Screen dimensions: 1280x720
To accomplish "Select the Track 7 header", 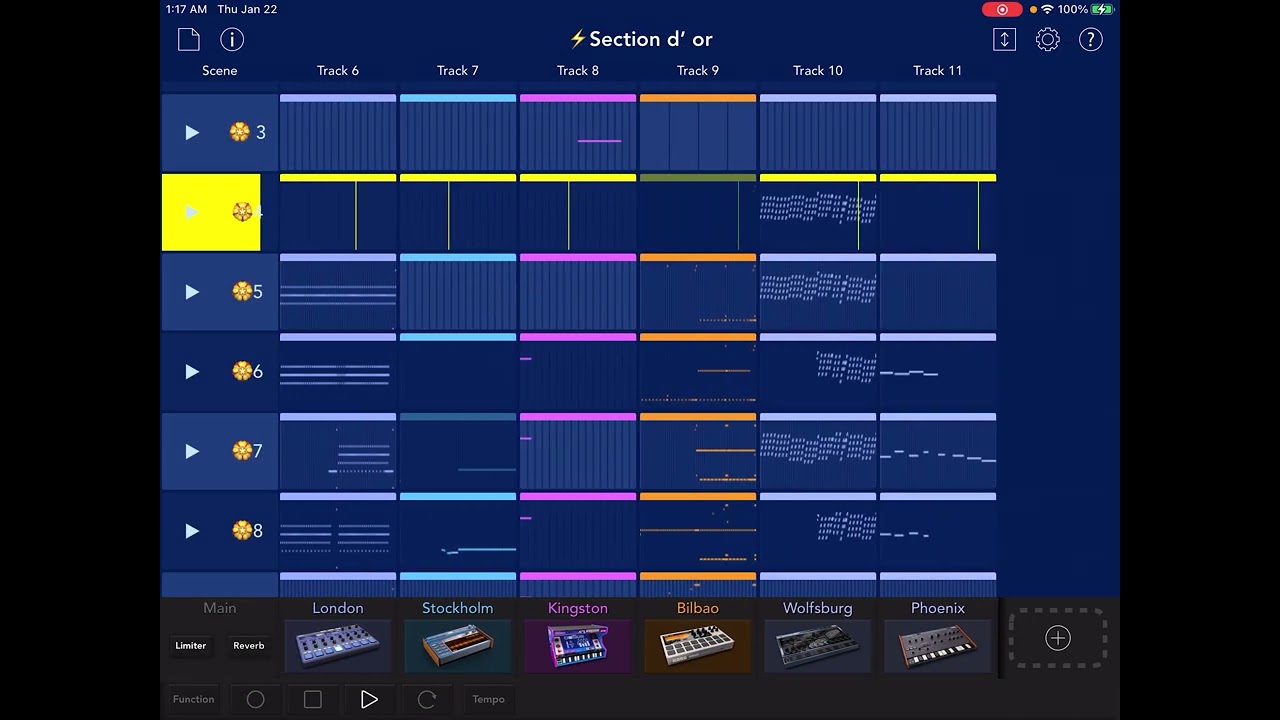I will click(458, 71).
